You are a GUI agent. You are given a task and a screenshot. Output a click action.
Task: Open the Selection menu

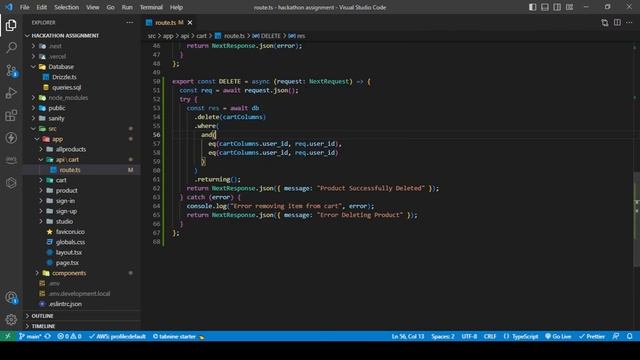click(x=66, y=7)
